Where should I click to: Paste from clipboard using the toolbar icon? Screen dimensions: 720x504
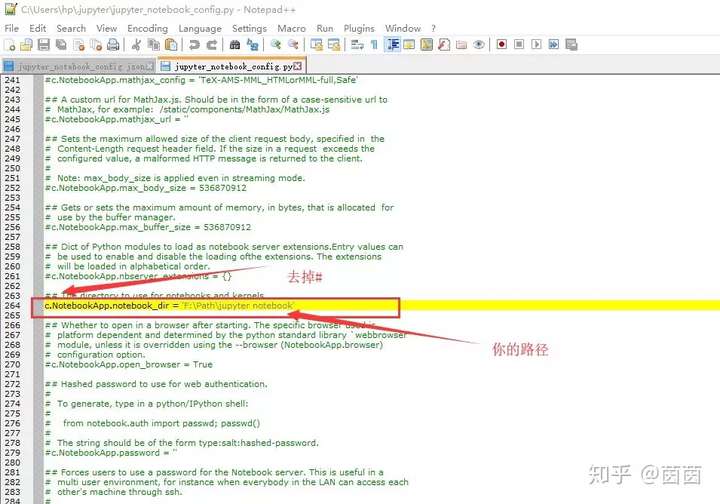click(x=171, y=45)
